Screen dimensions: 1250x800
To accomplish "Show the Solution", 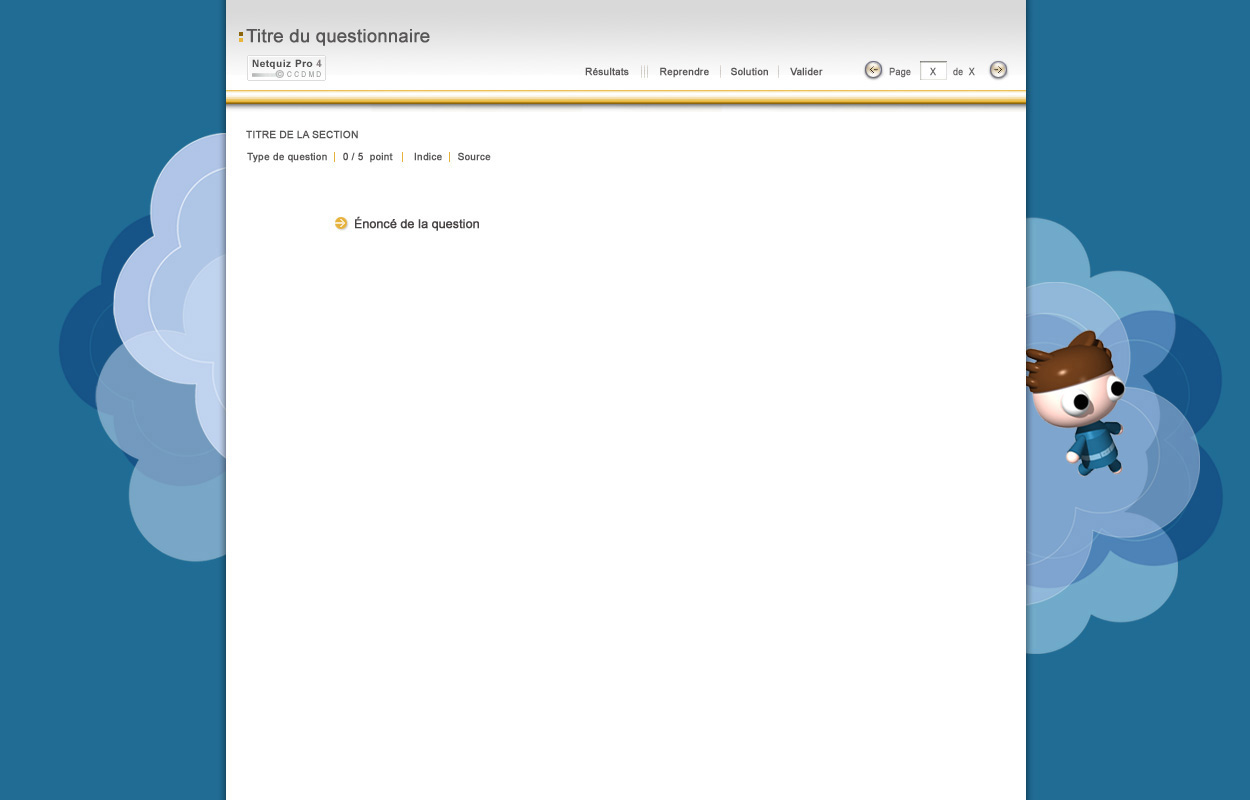I will pyautogui.click(x=749, y=72).
